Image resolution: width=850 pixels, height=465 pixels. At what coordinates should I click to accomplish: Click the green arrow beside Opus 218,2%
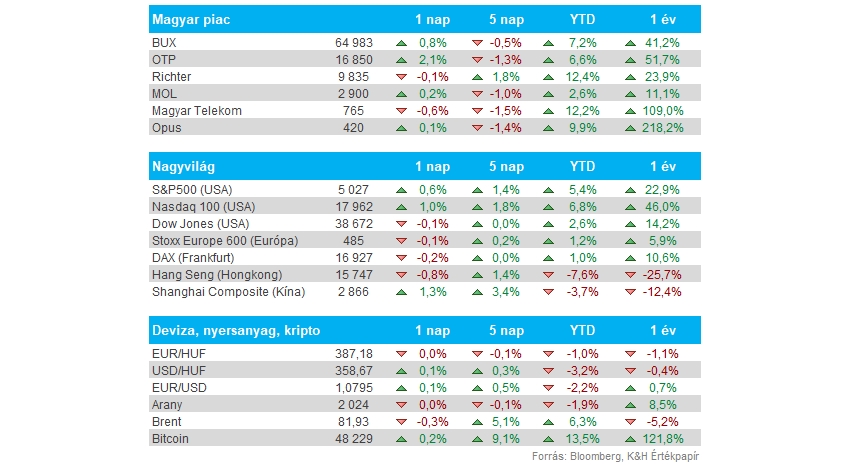pyautogui.click(x=630, y=128)
